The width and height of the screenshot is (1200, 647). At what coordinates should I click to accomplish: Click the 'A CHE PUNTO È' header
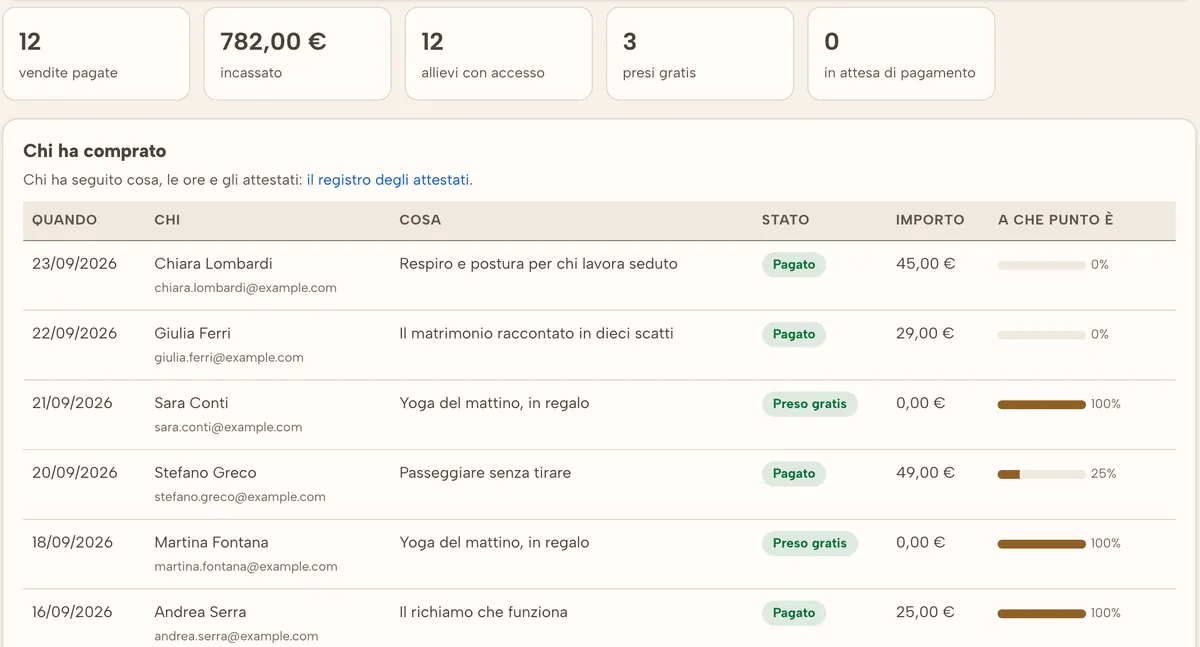coord(1056,220)
